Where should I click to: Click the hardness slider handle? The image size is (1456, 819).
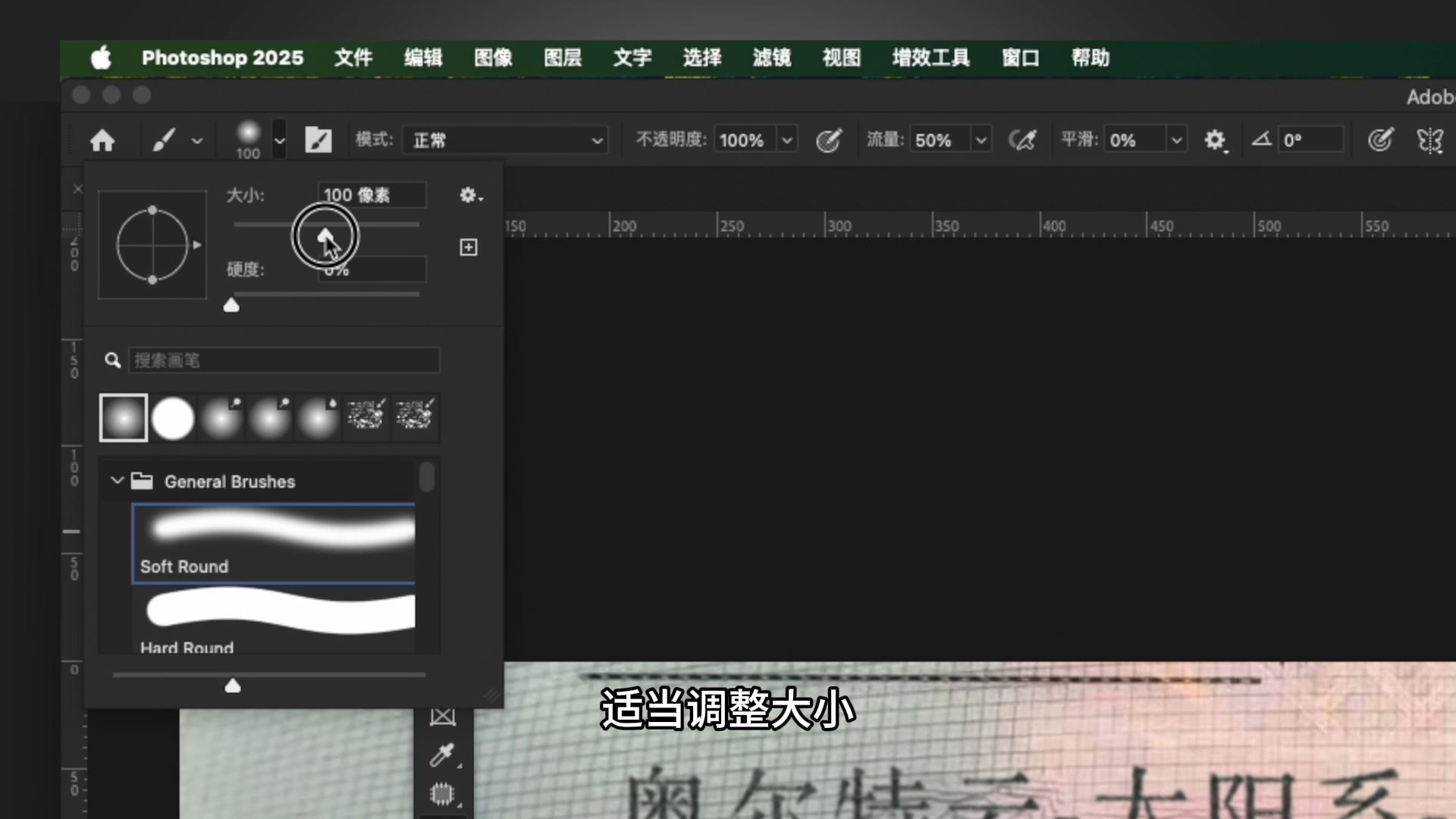coord(231,306)
